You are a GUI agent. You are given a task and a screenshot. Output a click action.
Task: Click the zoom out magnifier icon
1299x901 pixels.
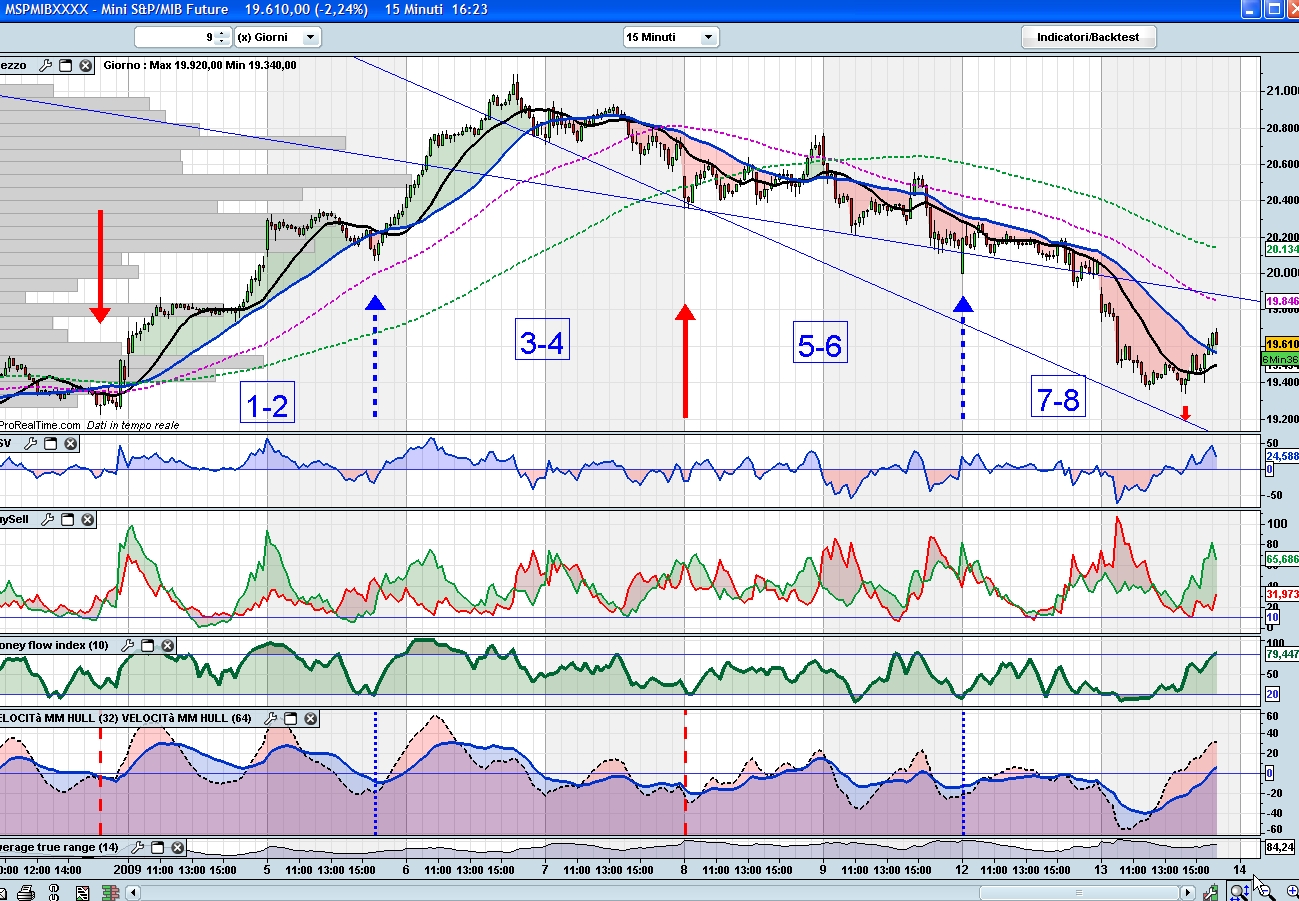pyautogui.click(x=1267, y=891)
